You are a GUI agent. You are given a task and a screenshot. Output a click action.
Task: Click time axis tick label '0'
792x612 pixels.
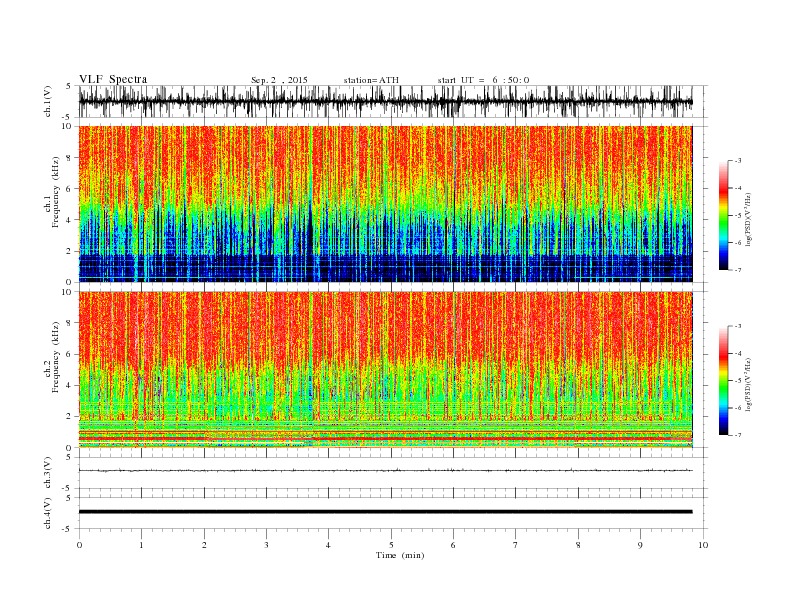coord(79,545)
